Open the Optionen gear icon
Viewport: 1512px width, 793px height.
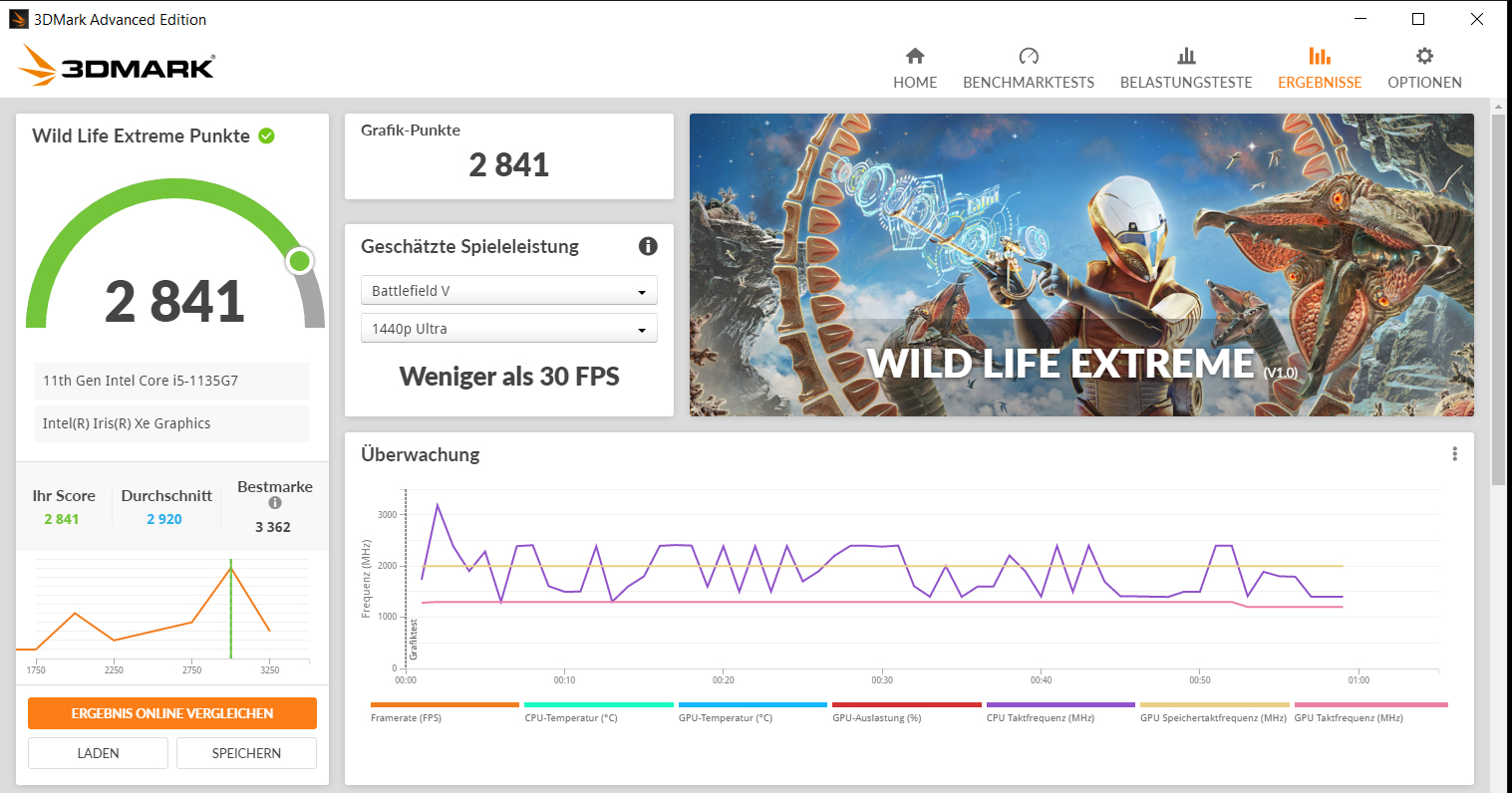[1424, 56]
